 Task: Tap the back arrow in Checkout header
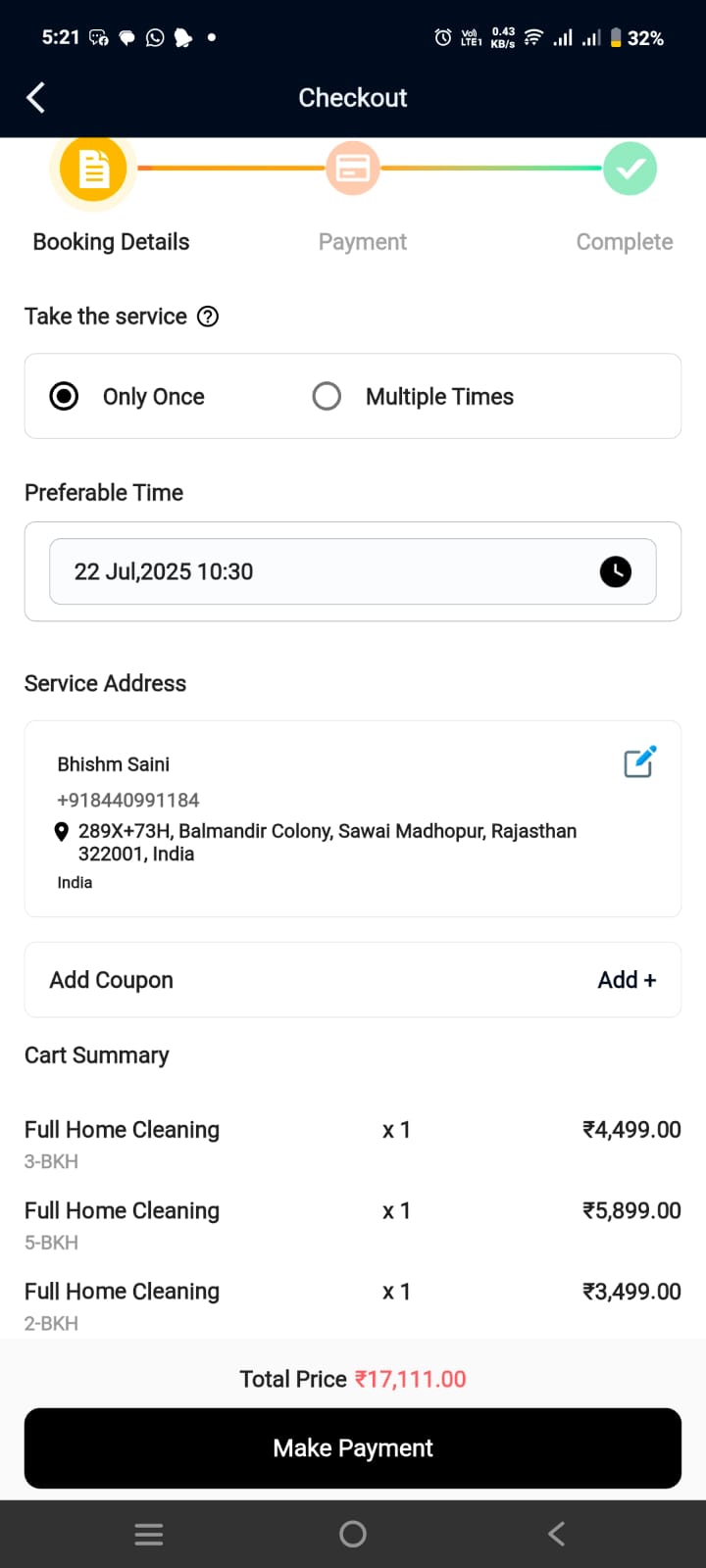coord(36,97)
